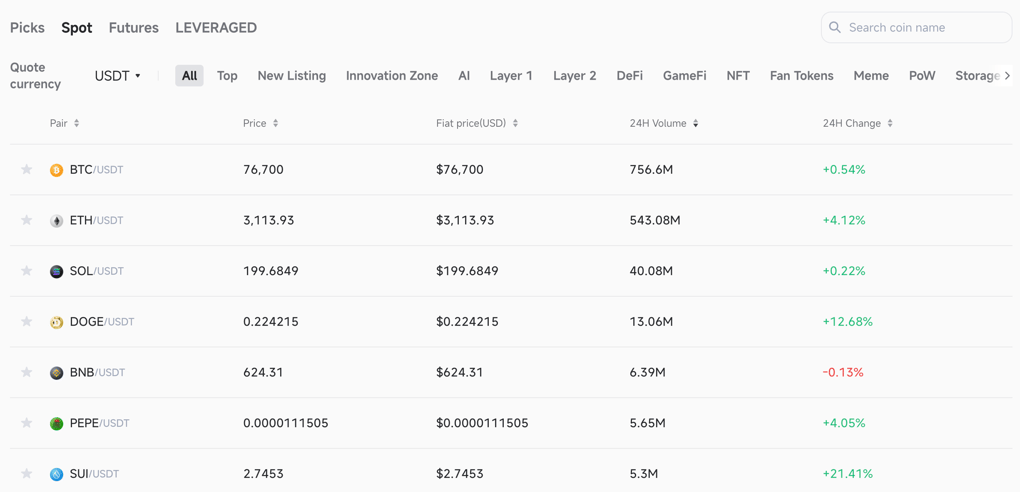Screen dimensions: 1020x492
Task: Favorite the DOGE/USDT pair star
Action: [27, 322]
